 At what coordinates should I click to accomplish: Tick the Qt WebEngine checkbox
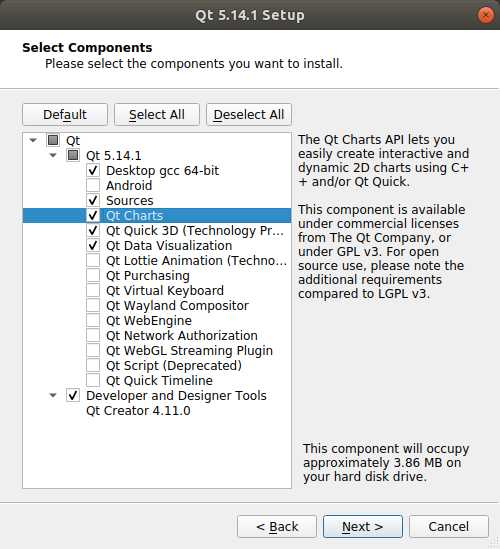click(x=93, y=321)
